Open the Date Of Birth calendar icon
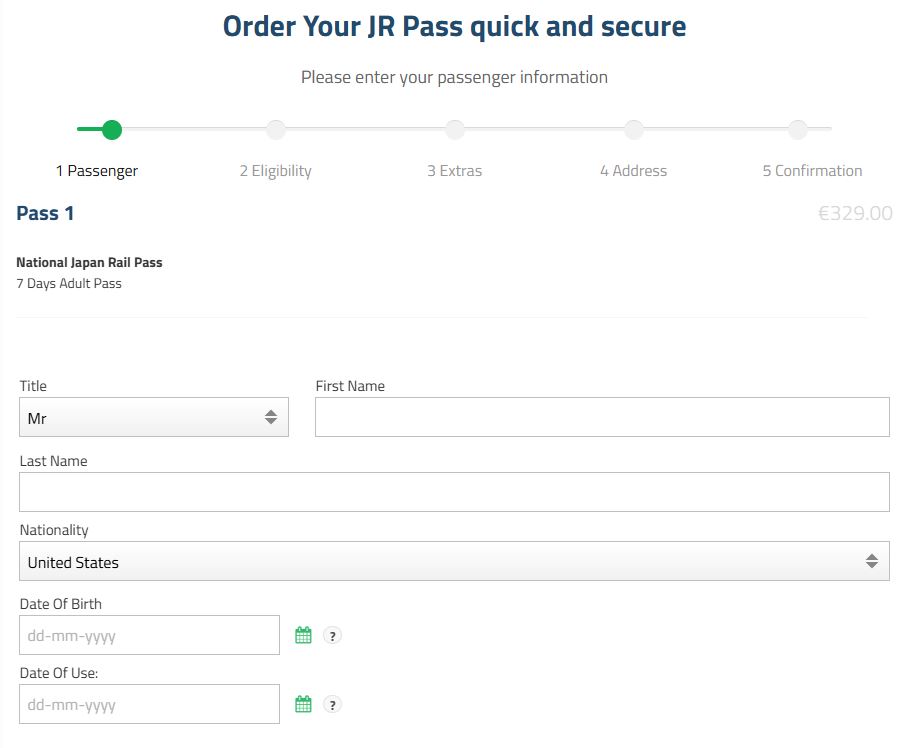The height and width of the screenshot is (748, 916). click(x=303, y=635)
